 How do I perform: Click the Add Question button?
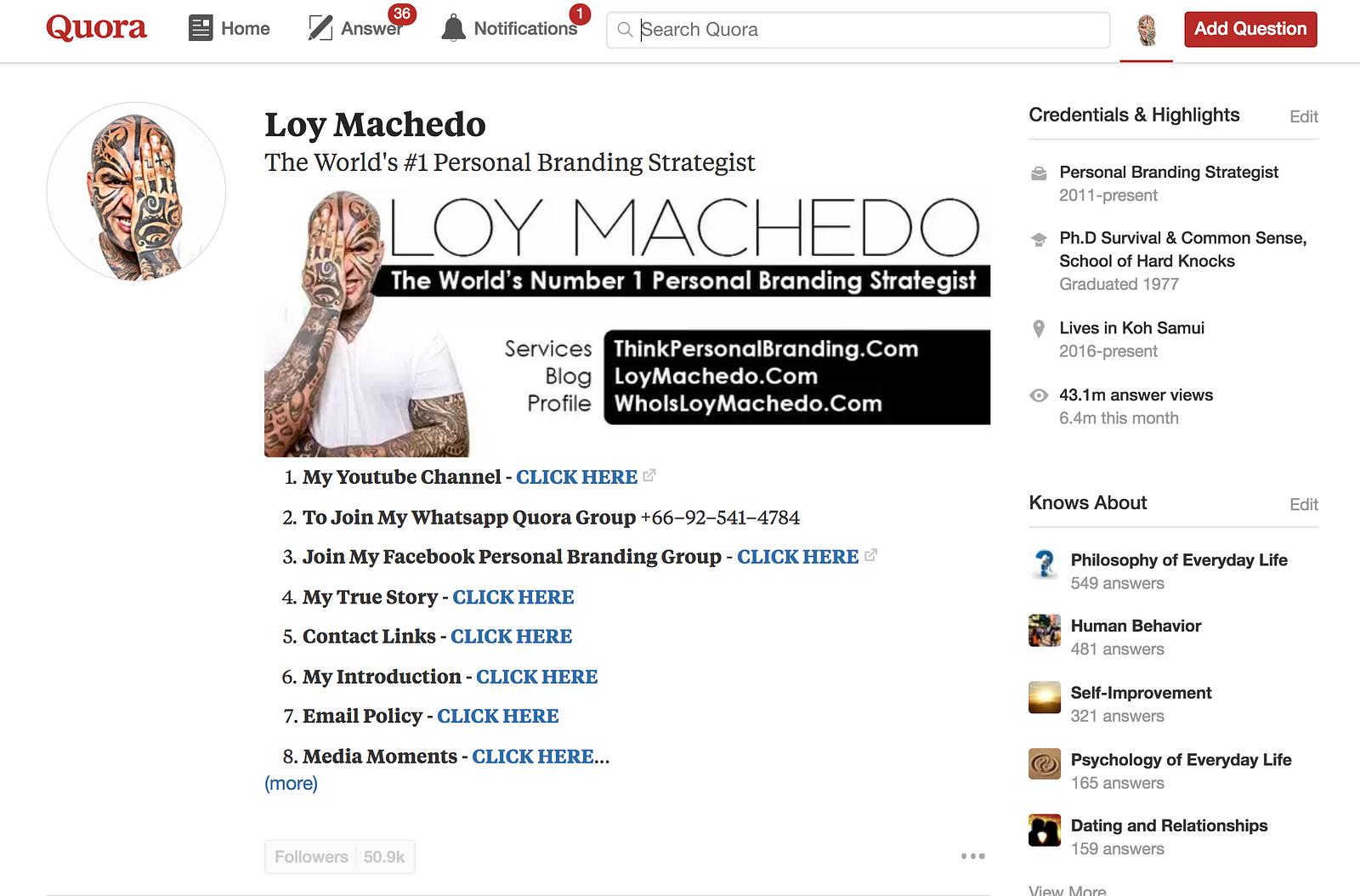(x=1250, y=29)
